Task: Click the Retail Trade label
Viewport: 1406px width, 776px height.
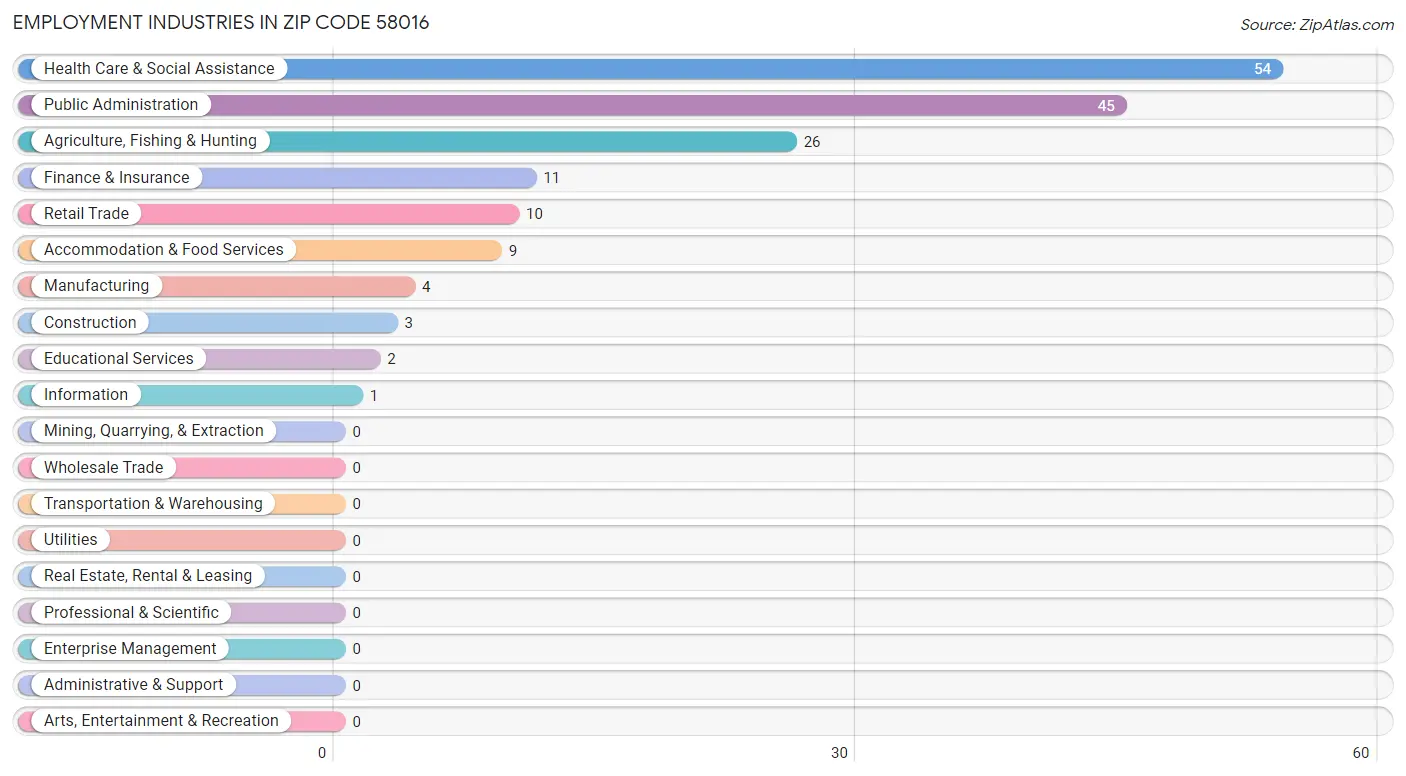Action: (86, 214)
